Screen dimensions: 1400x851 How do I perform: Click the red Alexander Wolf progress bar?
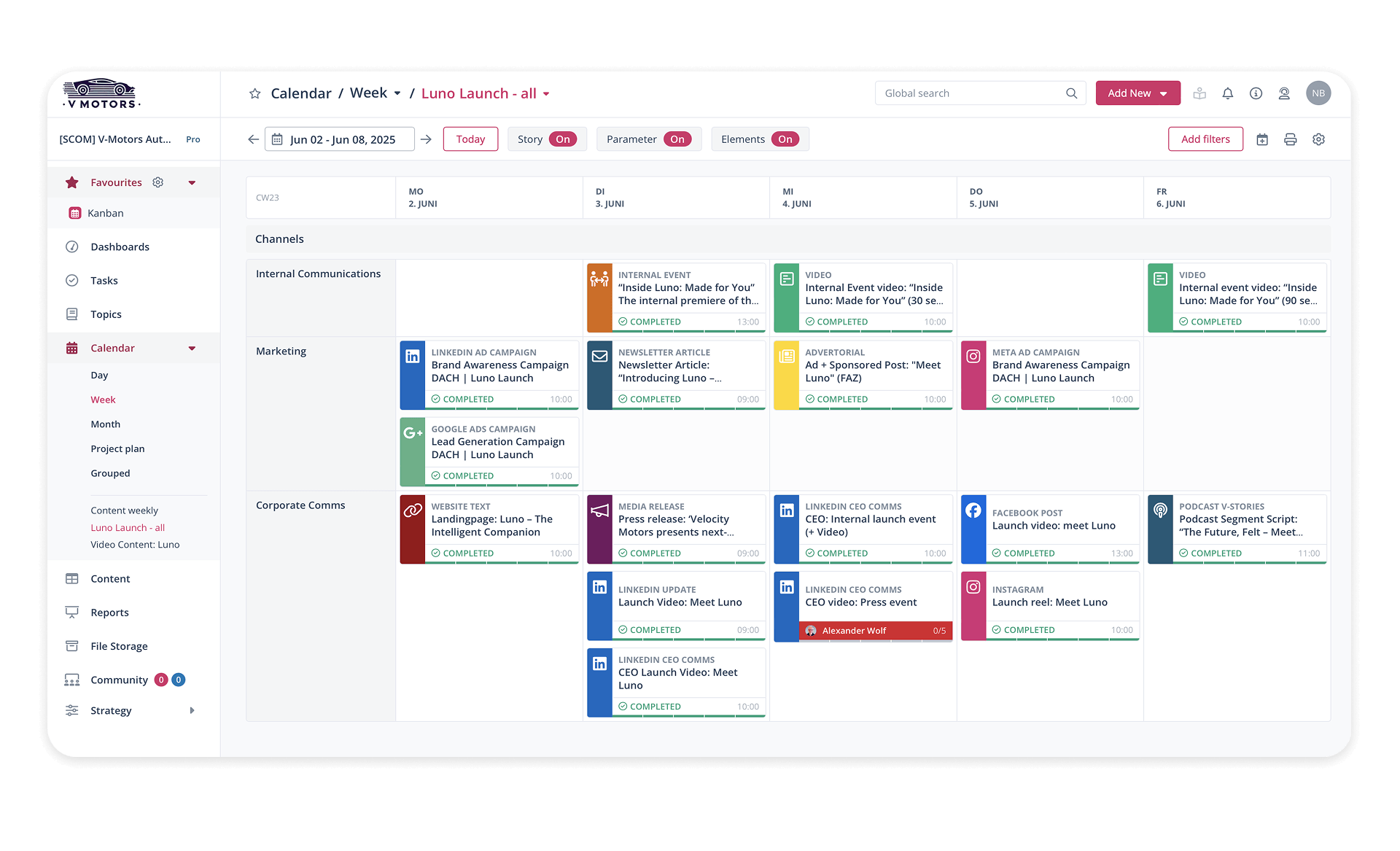[x=876, y=631]
